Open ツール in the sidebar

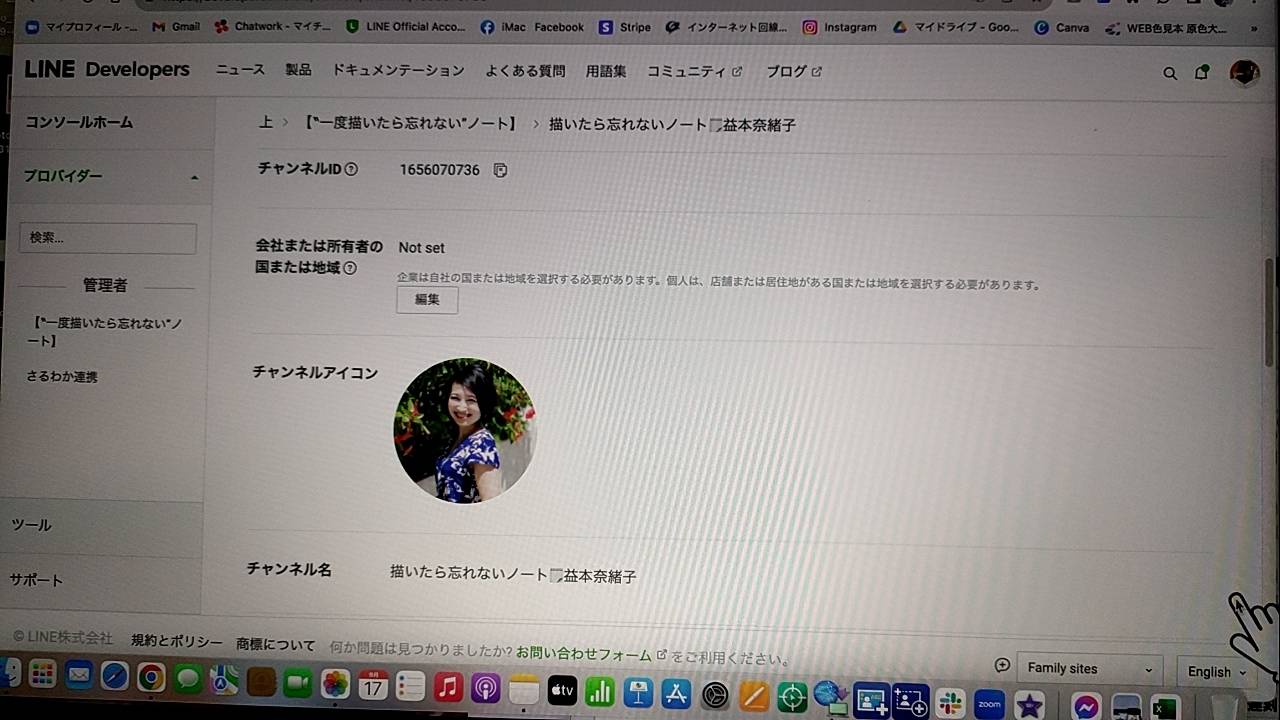(x=31, y=525)
